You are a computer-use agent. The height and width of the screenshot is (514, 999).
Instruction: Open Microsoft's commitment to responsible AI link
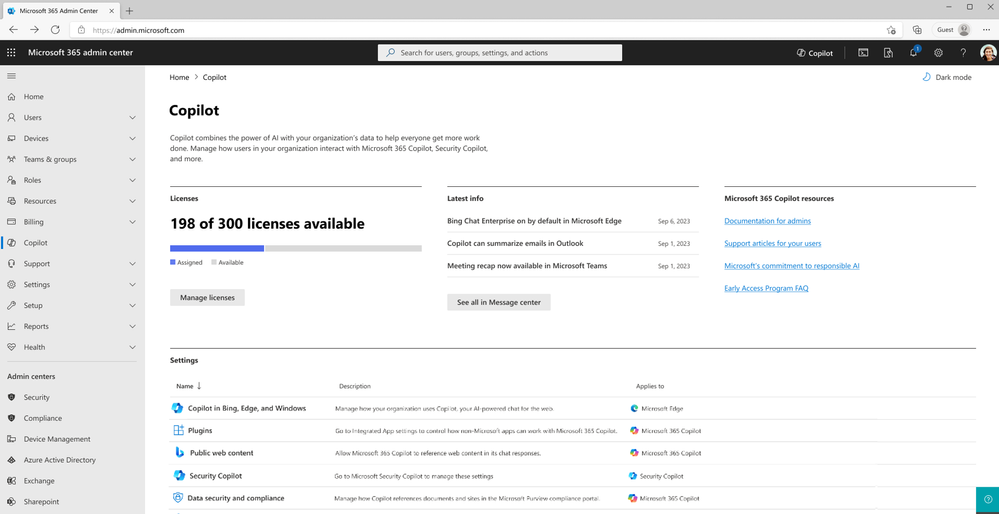click(x=791, y=266)
